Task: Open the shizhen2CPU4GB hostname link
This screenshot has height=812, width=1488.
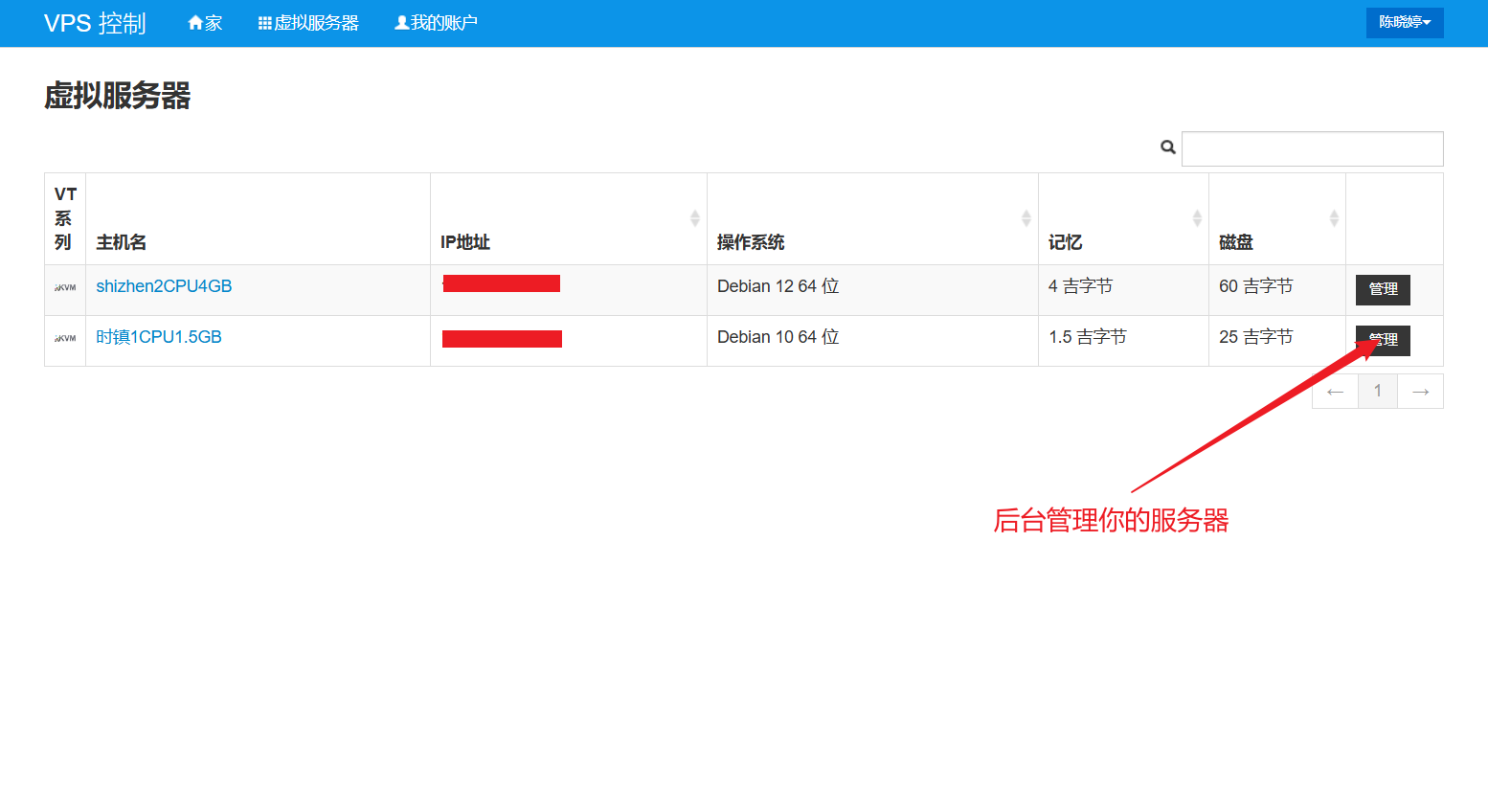Action: [x=164, y=286]
